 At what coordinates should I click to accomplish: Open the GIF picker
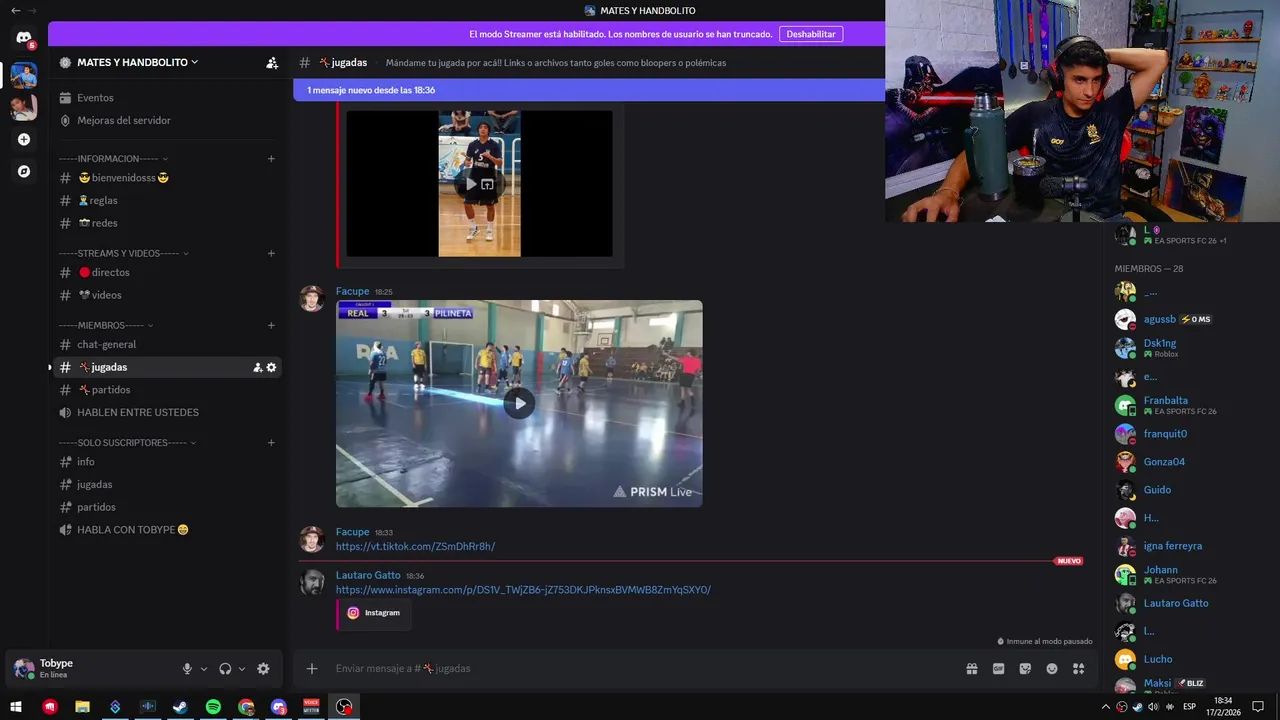point(998,669)
